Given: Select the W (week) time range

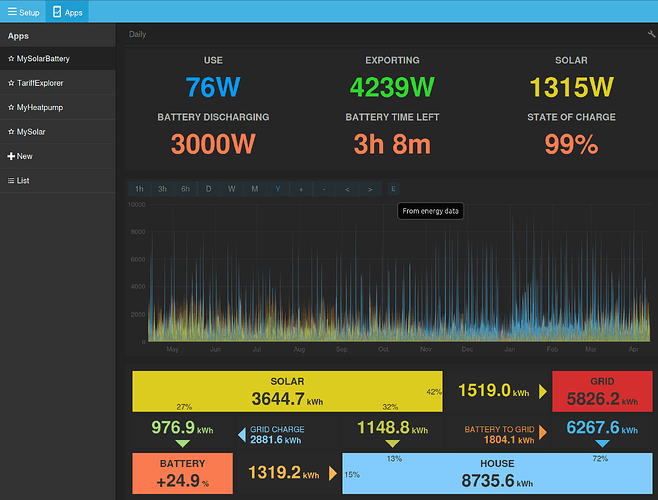Looking at the screenshot, I should [232, 189].
